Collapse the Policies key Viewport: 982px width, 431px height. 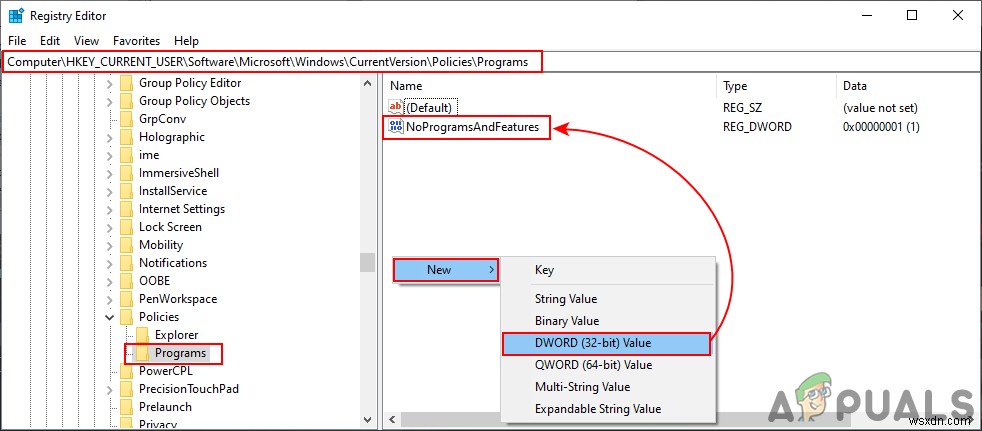coord(110,318)
